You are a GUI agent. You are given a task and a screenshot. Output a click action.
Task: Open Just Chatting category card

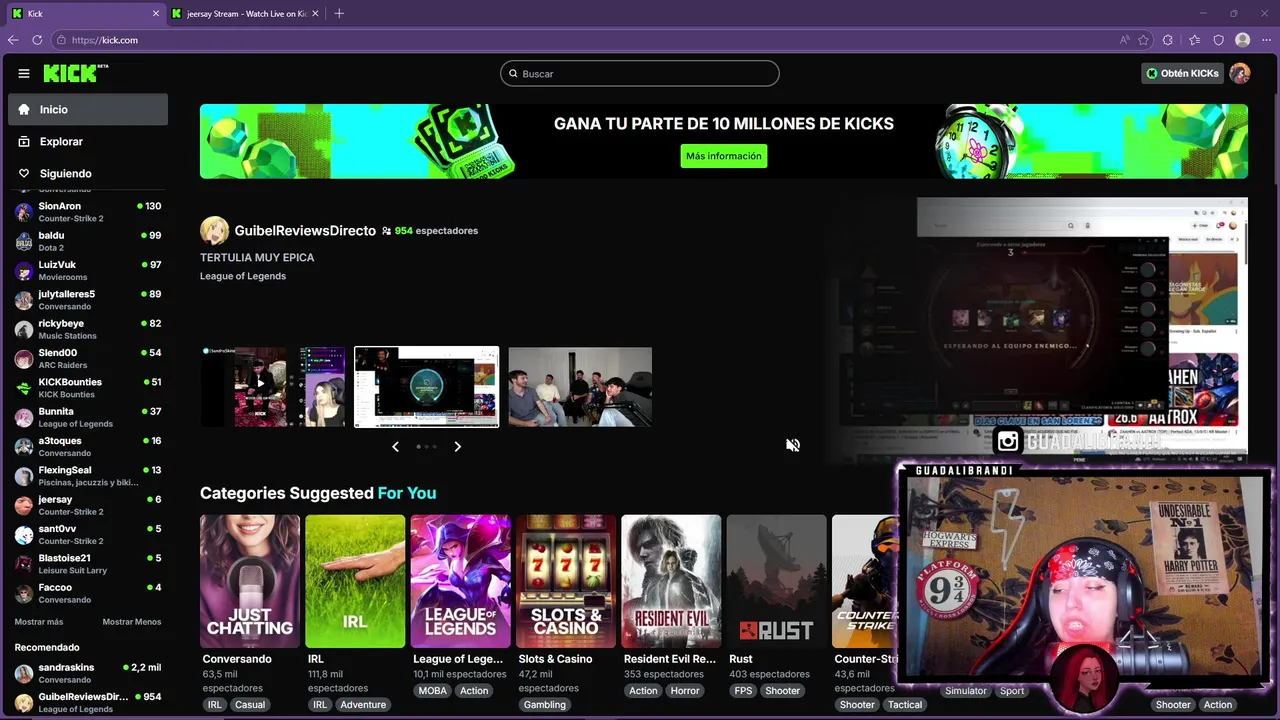(x=250, y=581)
